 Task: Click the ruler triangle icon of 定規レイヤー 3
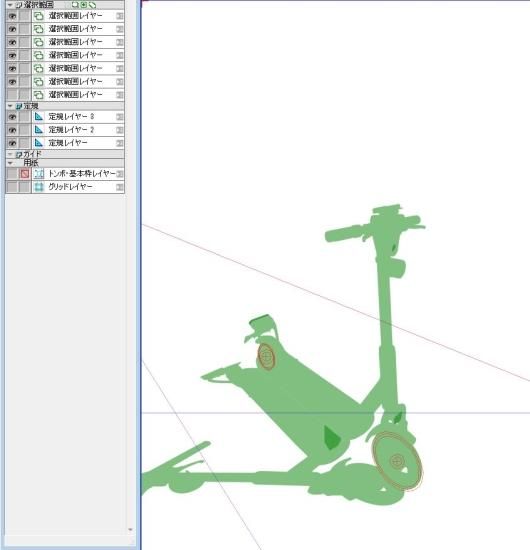(39, 116)
